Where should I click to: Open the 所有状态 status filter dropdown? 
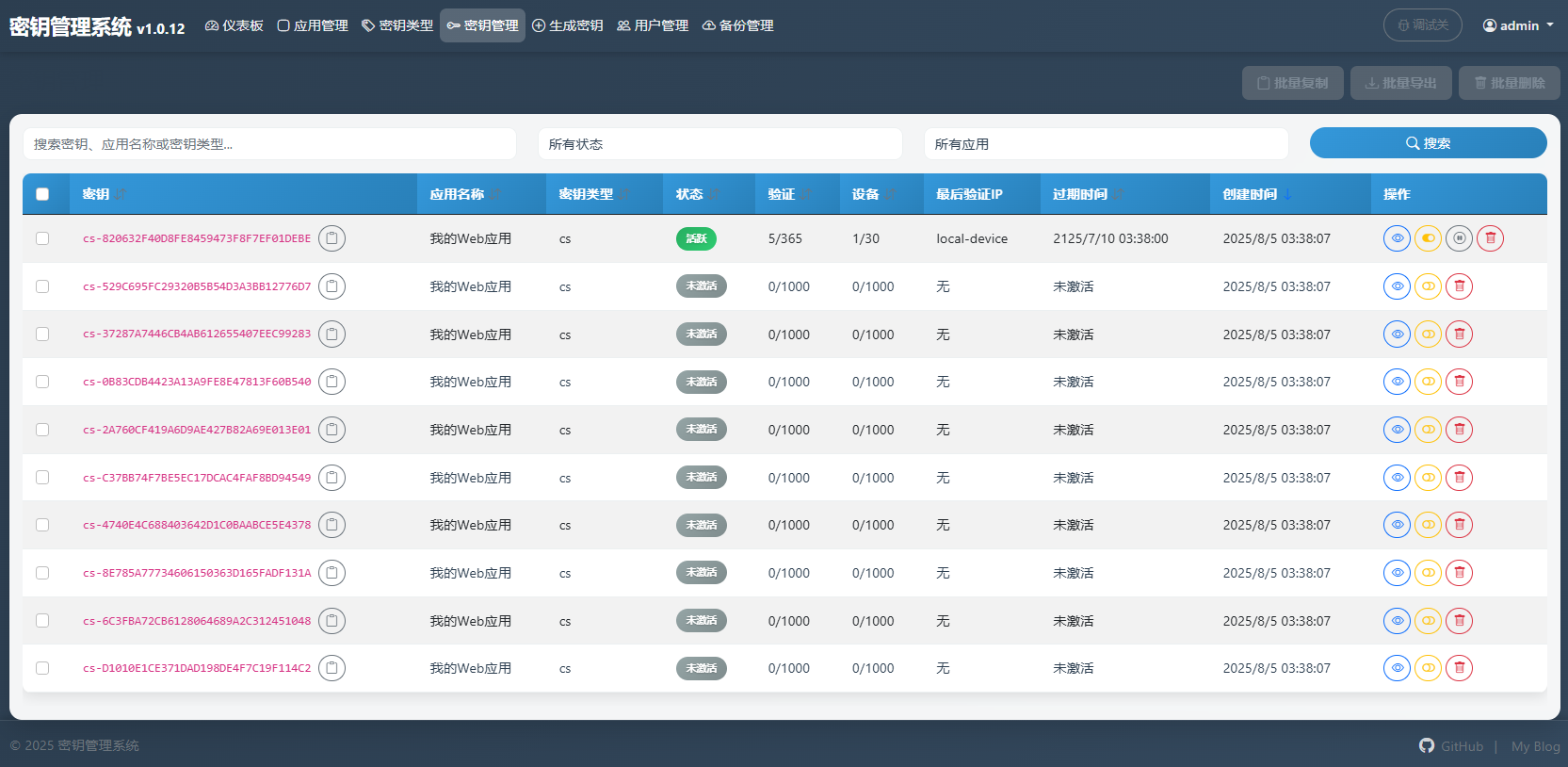(719, 144)
